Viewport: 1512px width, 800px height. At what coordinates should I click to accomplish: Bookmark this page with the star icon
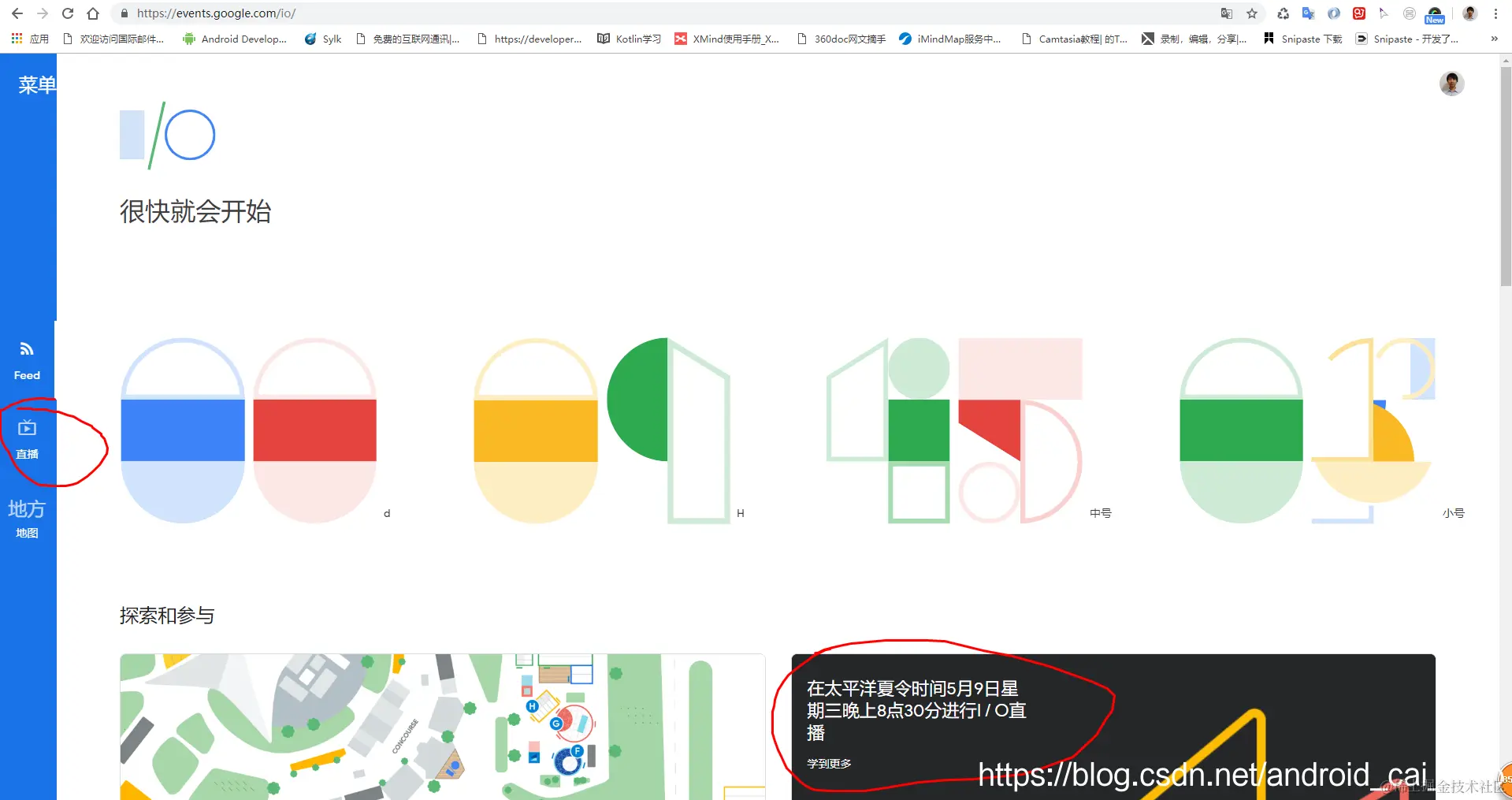click(x=1252, y=13)
